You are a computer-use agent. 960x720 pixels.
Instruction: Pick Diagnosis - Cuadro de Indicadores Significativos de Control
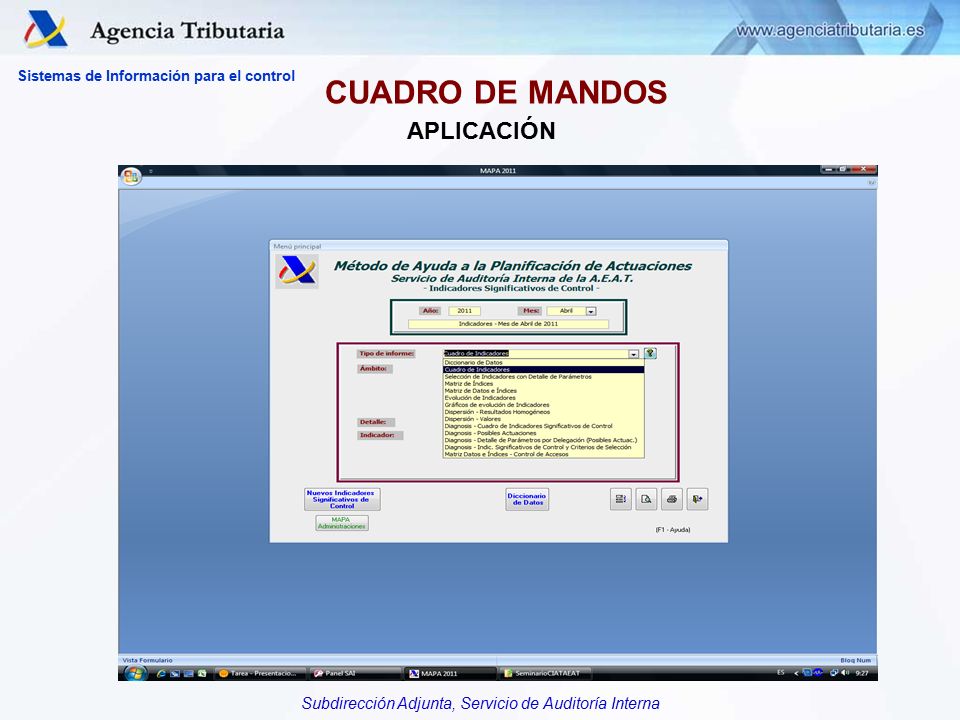pos(543,426)
